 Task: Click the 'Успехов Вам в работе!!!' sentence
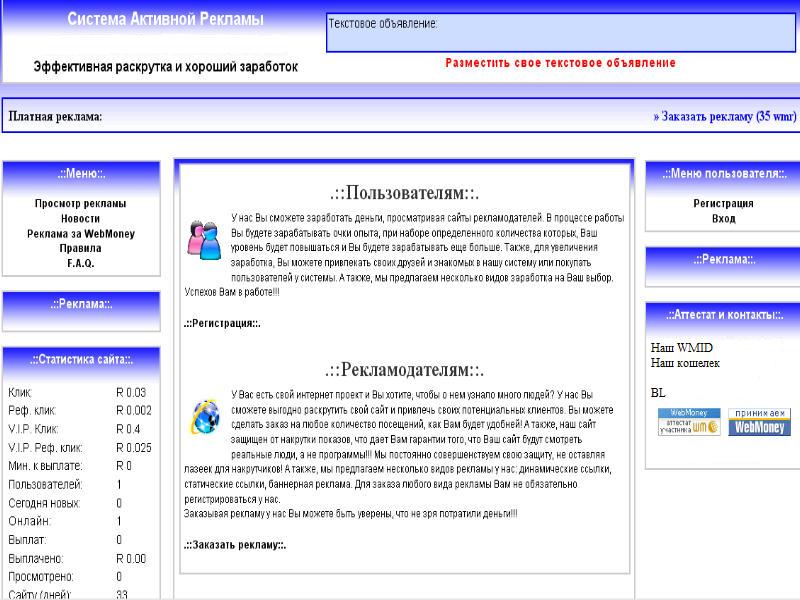(x=232, y=292)
